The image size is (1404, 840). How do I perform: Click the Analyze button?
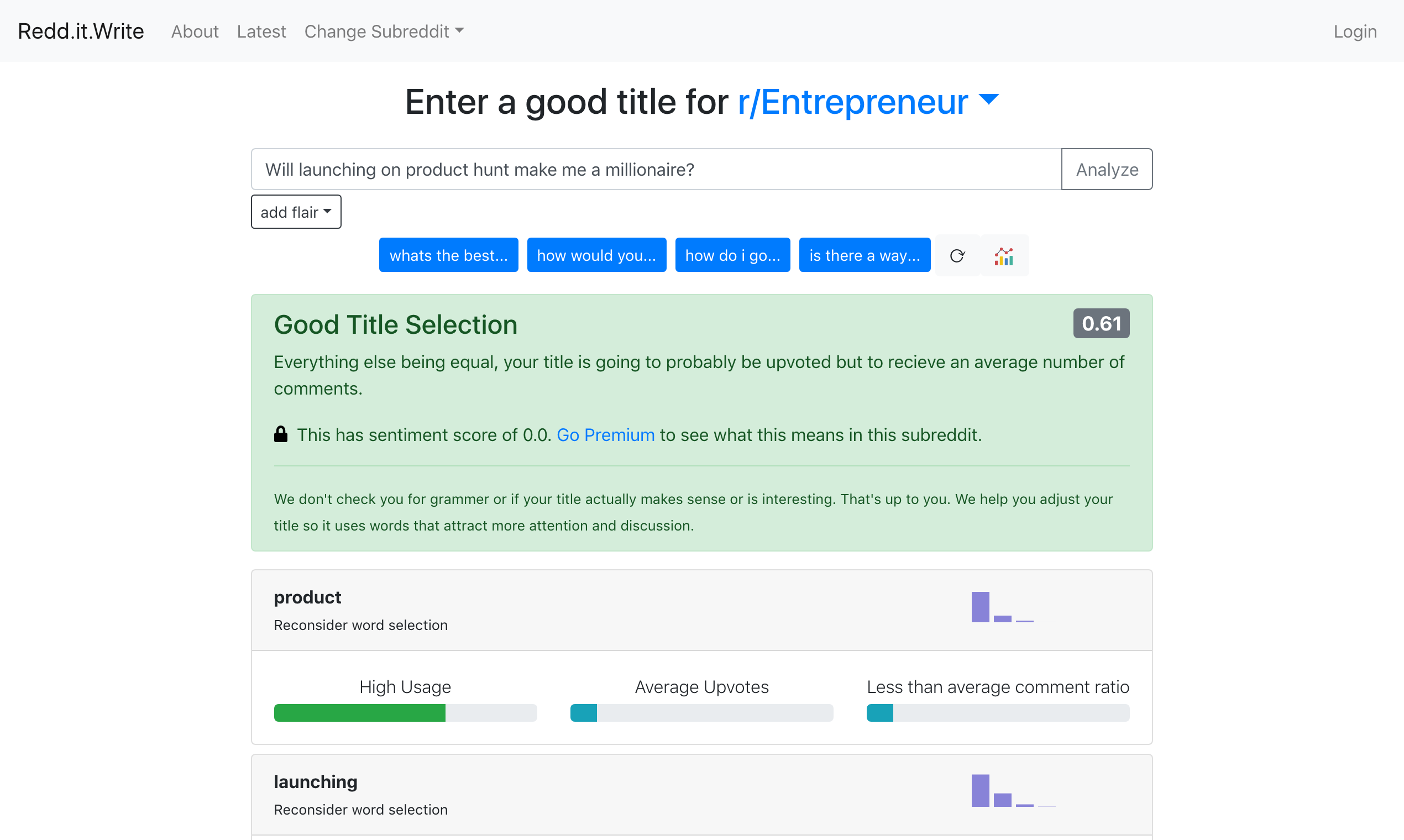coord(1107,169)
